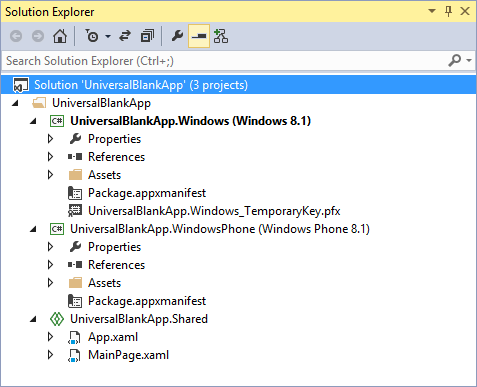Click C# icon of UniversalBlankApp.Windows project
This screenshot has width=477, height=387.
57,121
